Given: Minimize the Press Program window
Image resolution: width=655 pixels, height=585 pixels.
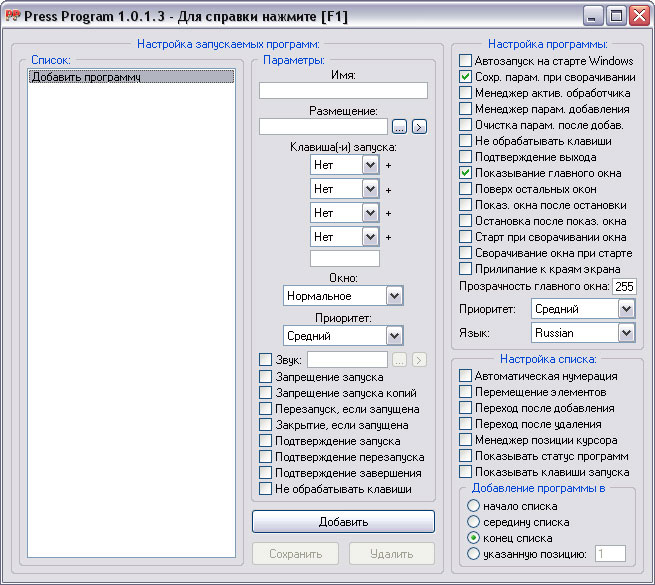Looking at the screenshot, I should [x=593, y=16].
